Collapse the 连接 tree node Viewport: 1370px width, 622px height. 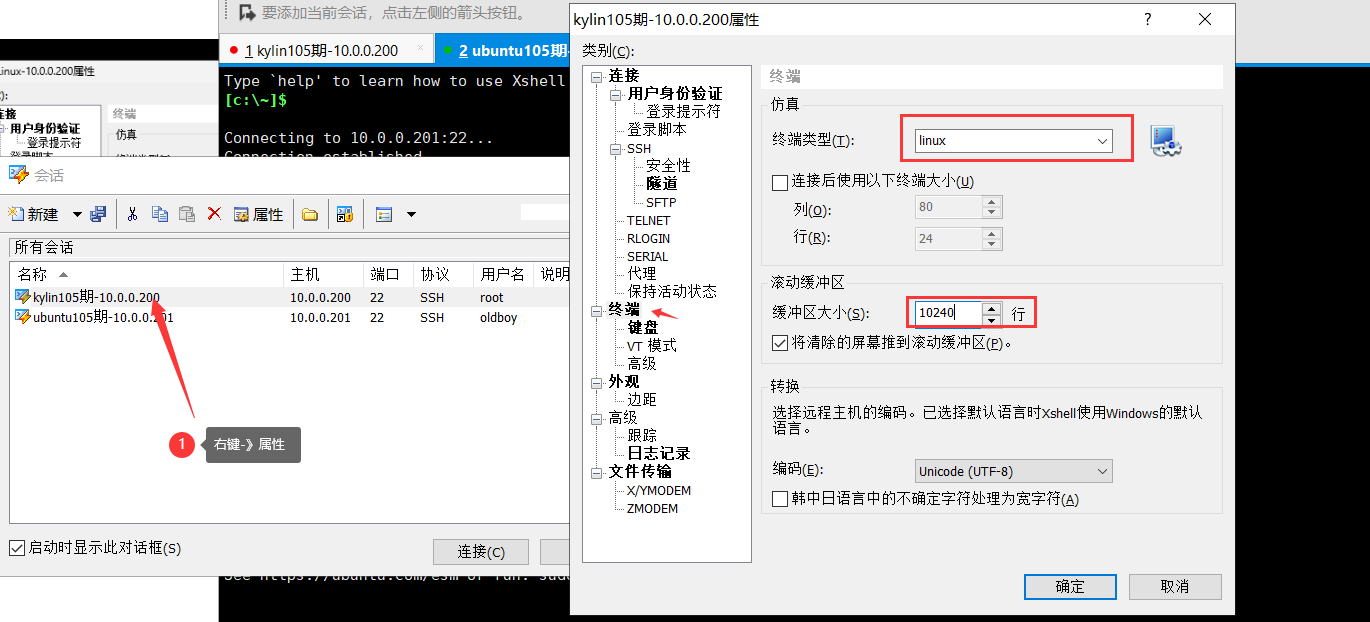(597, 76)
